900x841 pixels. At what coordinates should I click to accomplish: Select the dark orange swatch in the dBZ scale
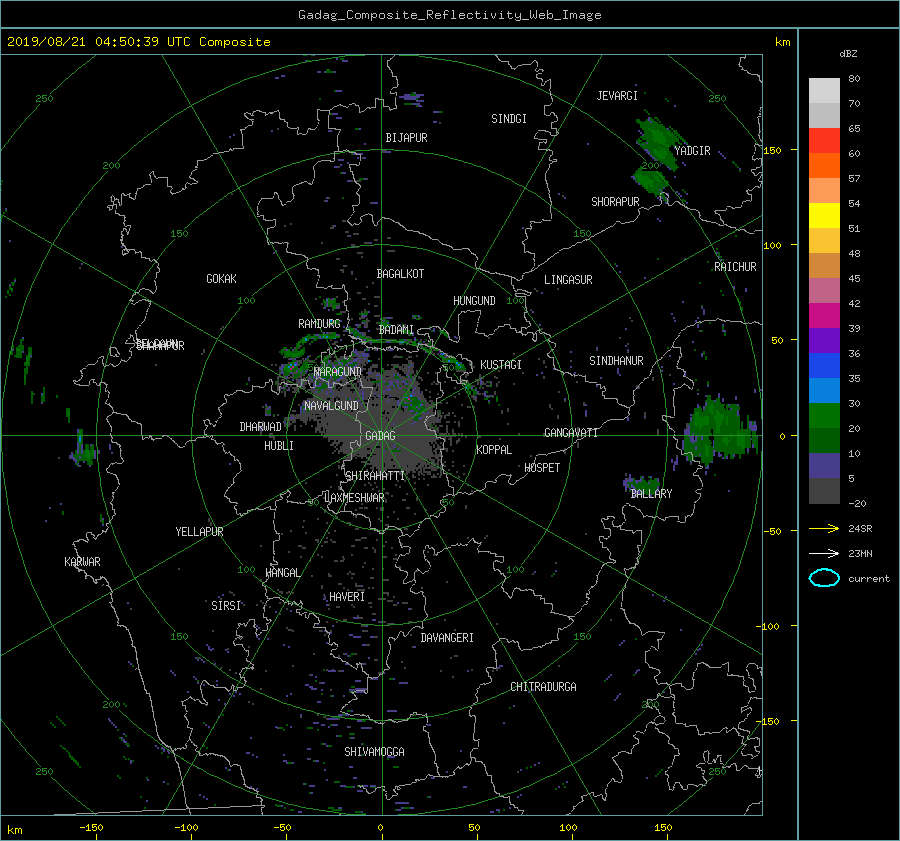[x=824, y=165]
